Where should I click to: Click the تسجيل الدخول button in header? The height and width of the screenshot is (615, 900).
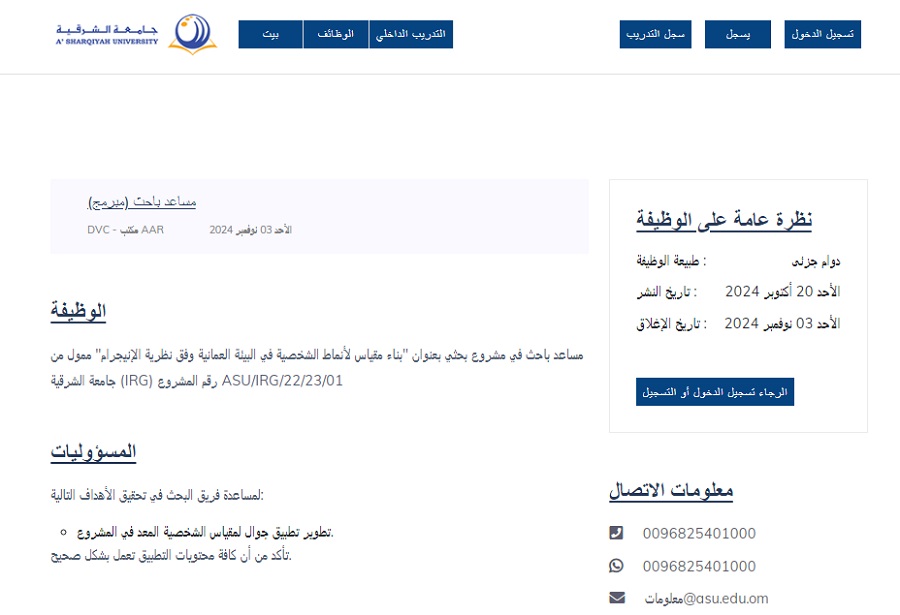[x=822, y=34]
